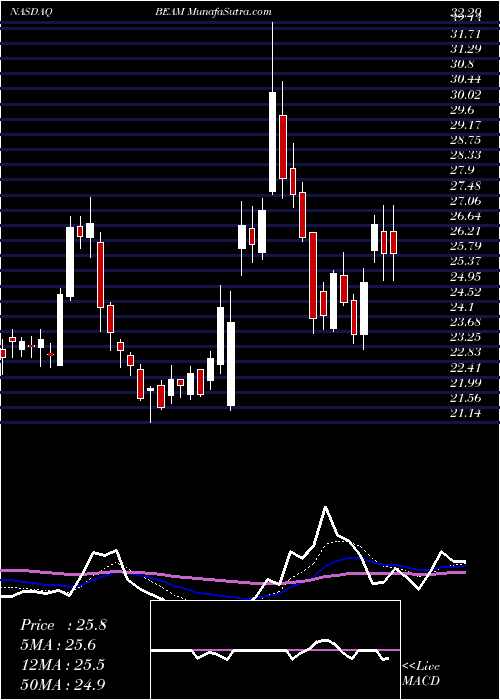Click the 22.83 price level label
The image size is (500, 700).
[x=466, y=353]
